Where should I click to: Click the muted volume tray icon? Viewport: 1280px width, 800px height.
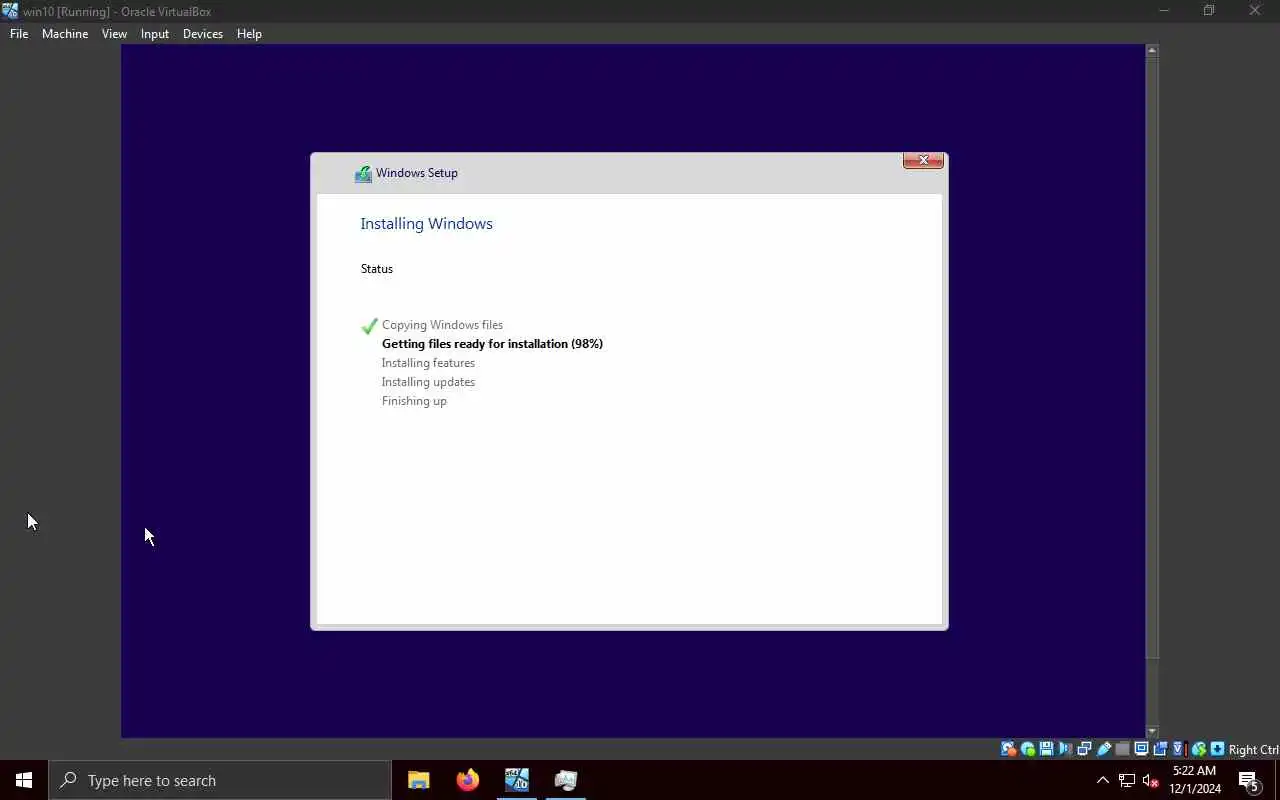point(1150,781)
